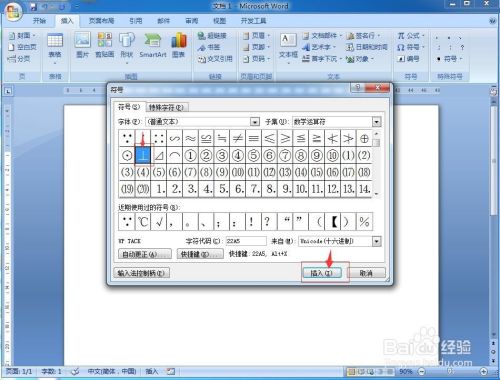Click the character code (字符代码) field

(x=246, y=241)
